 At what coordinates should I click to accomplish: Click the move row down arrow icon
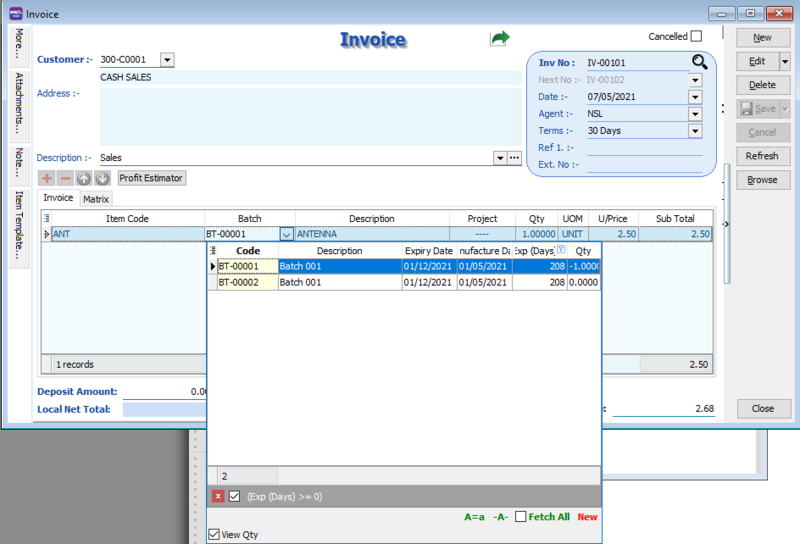(x=102, y=178)
